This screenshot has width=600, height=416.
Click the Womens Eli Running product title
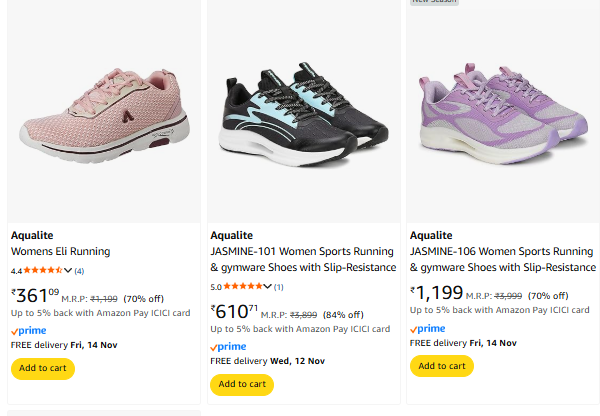(60, 251)
